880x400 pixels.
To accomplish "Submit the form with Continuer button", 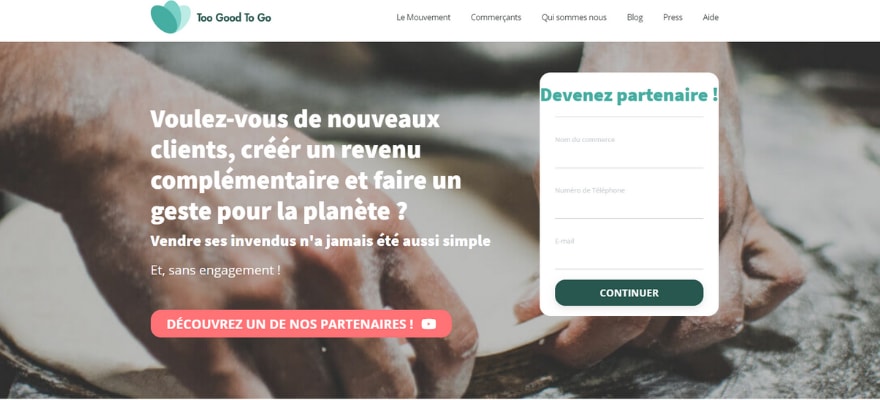I will [x=629, y=293].
